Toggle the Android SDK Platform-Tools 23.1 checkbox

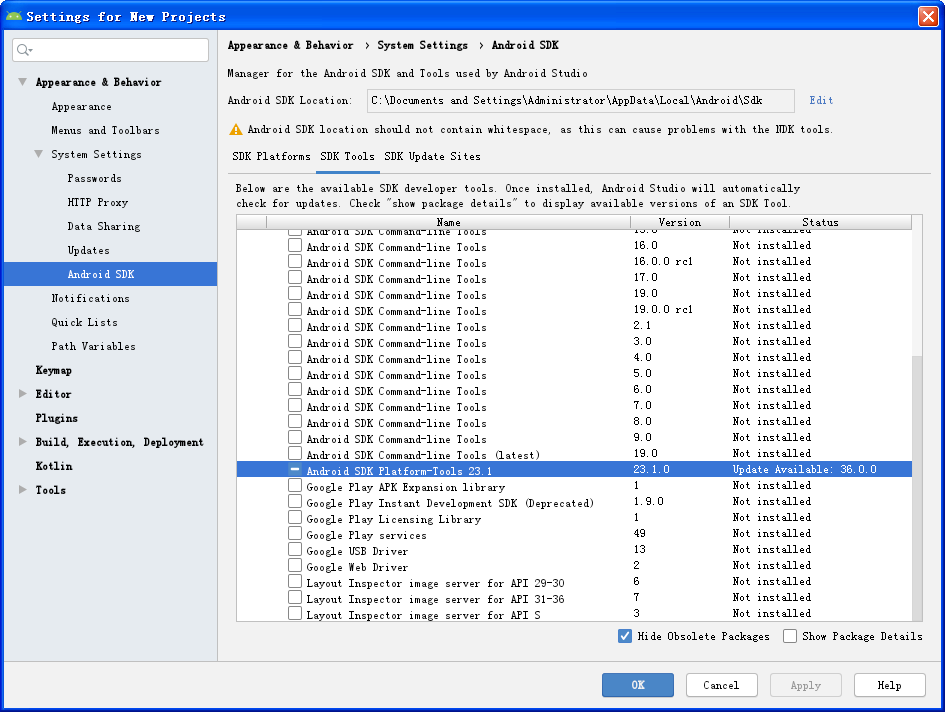pyautogui.click(x=295, y=469)
